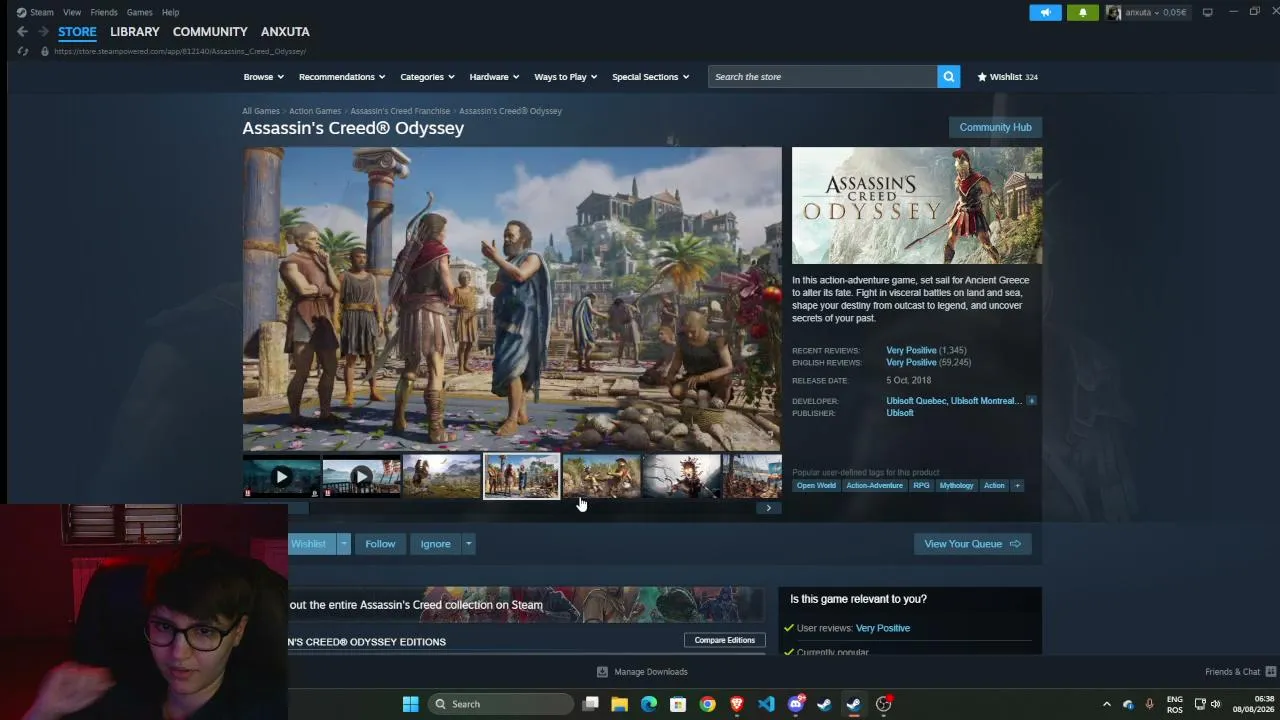The image size is (1280, 720).
Task: Click View Your Queue
Action: click(x=972, y=544)
